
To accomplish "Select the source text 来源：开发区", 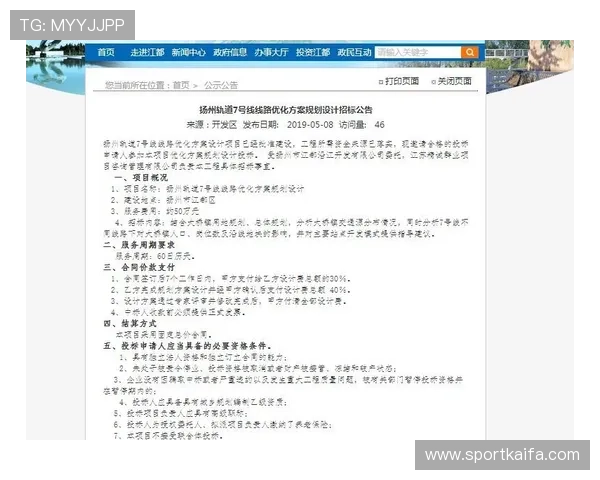I will [x=212, y=125].
